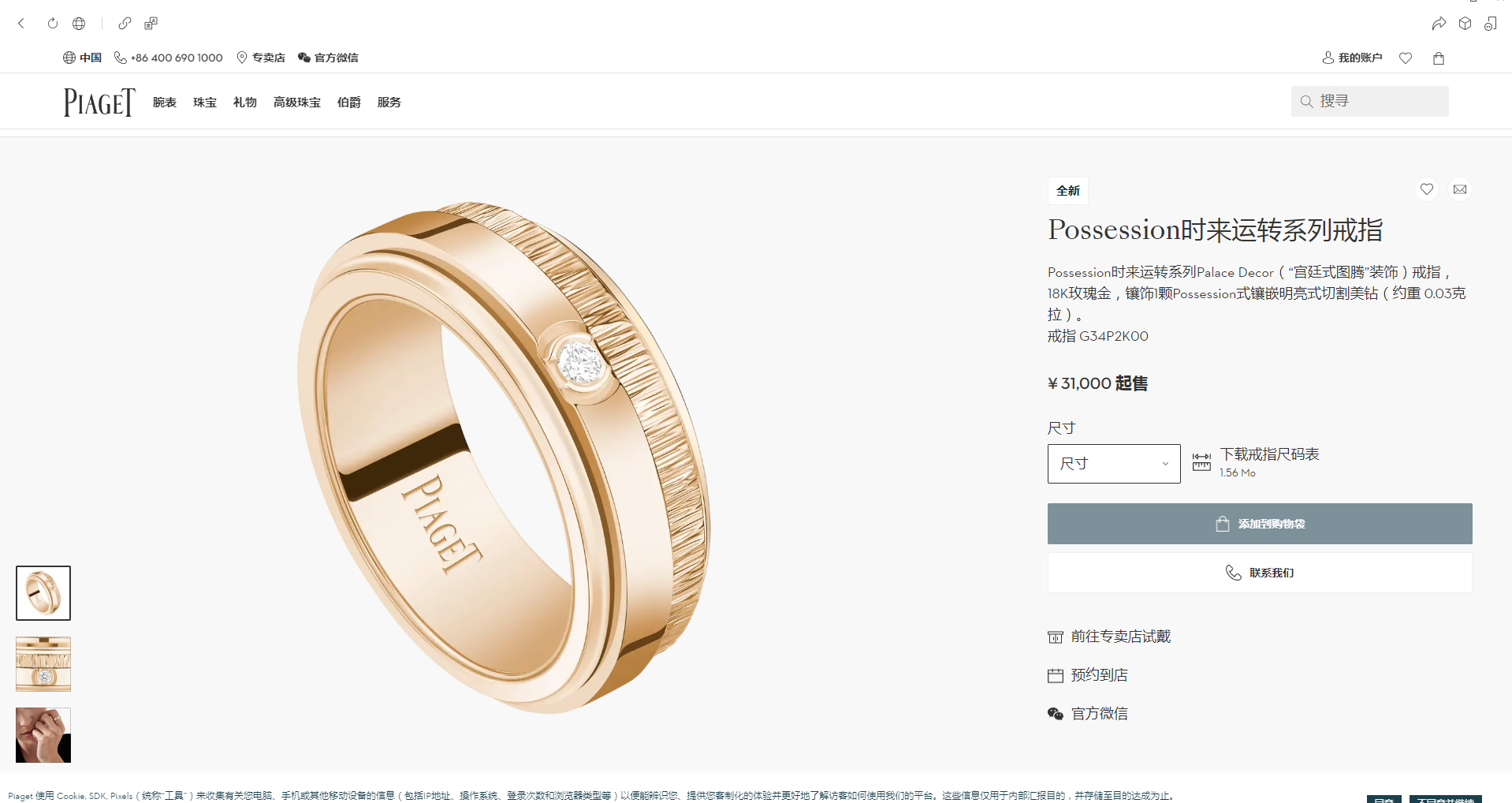The height and width of the screenshot is (803, 1512).
Task: Share product by email envelope icon
Action: (1460, 189)
